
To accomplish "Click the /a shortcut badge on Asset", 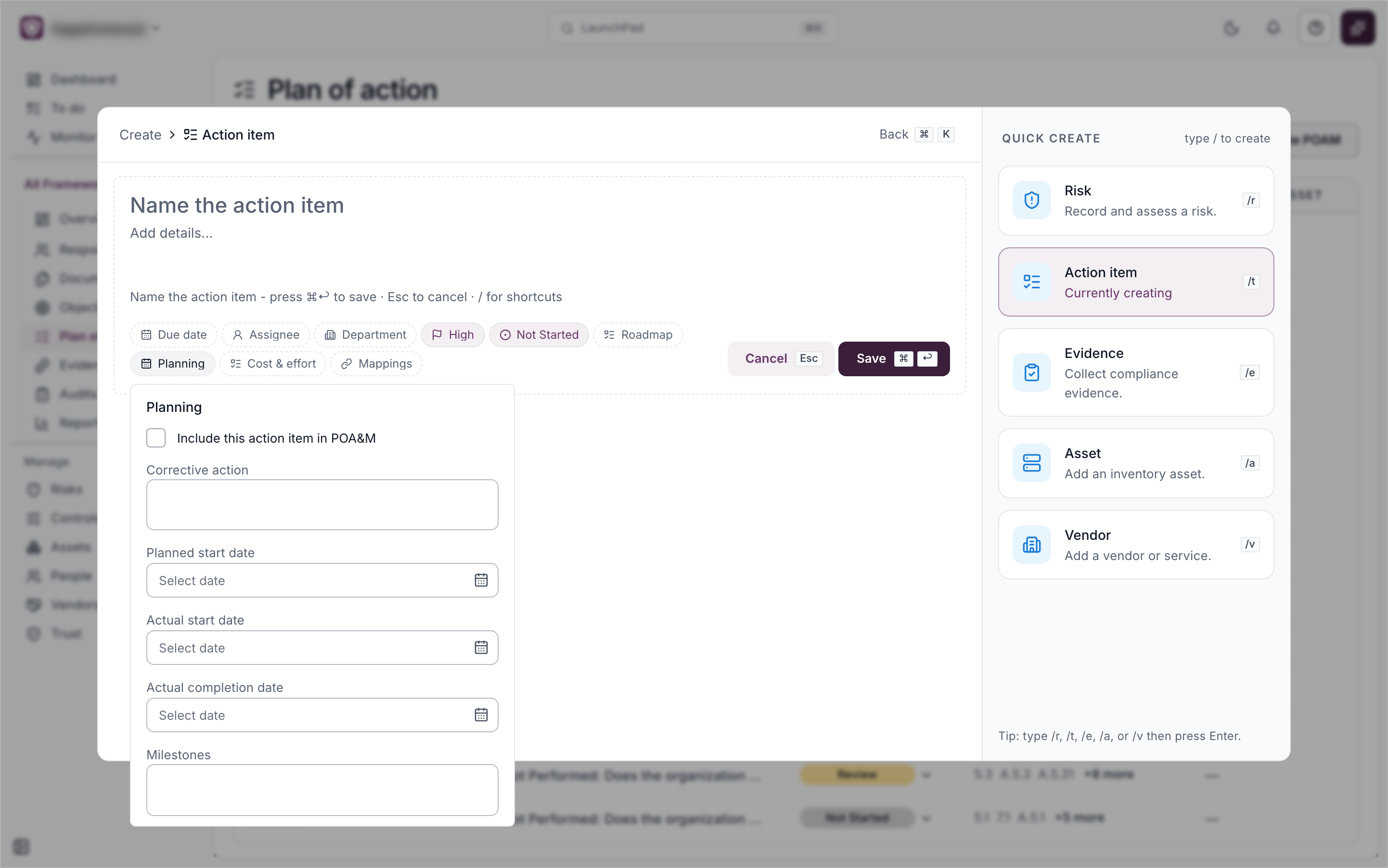I will point(1249,463).
